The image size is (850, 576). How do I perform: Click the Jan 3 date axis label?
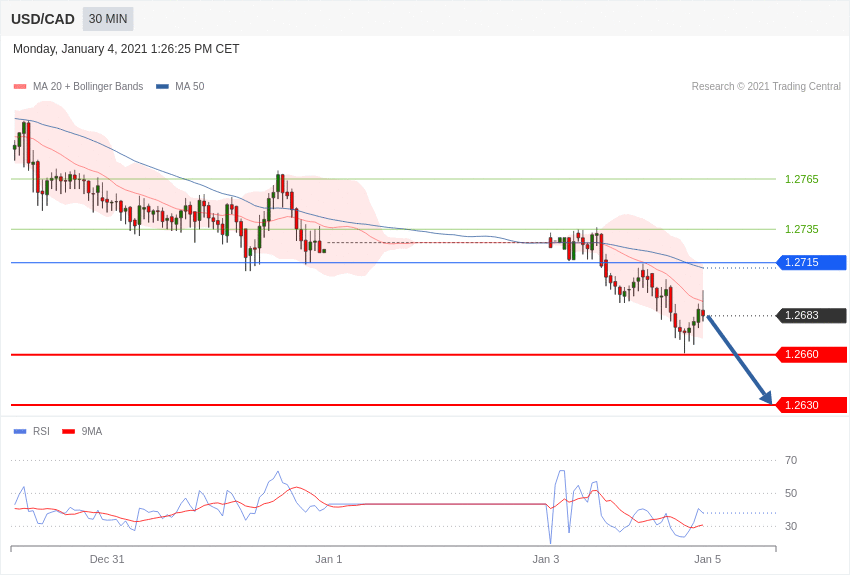coord(545,560)
